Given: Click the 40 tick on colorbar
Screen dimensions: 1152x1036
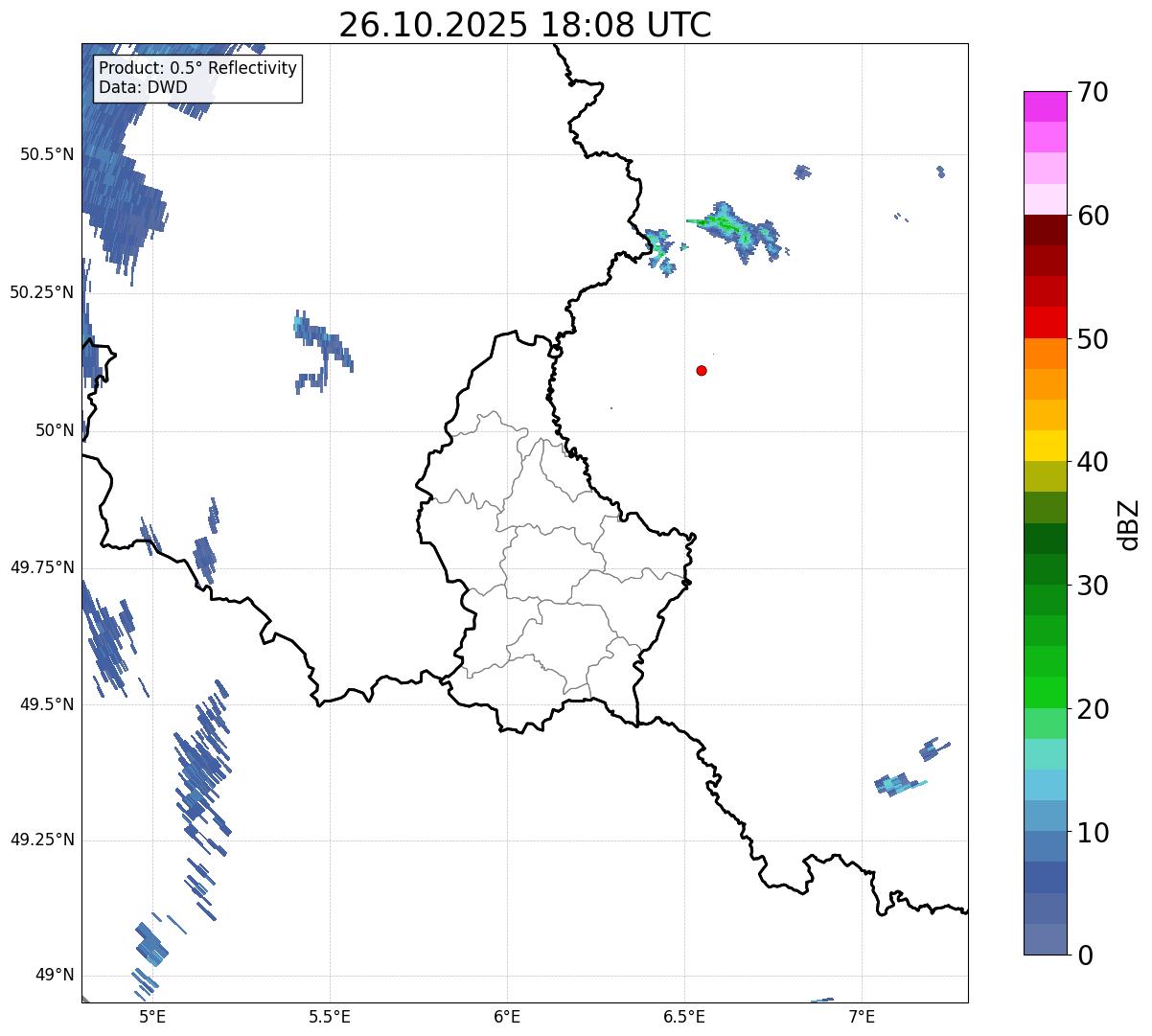Looking at the screenshot, I should pos(1093,462).
